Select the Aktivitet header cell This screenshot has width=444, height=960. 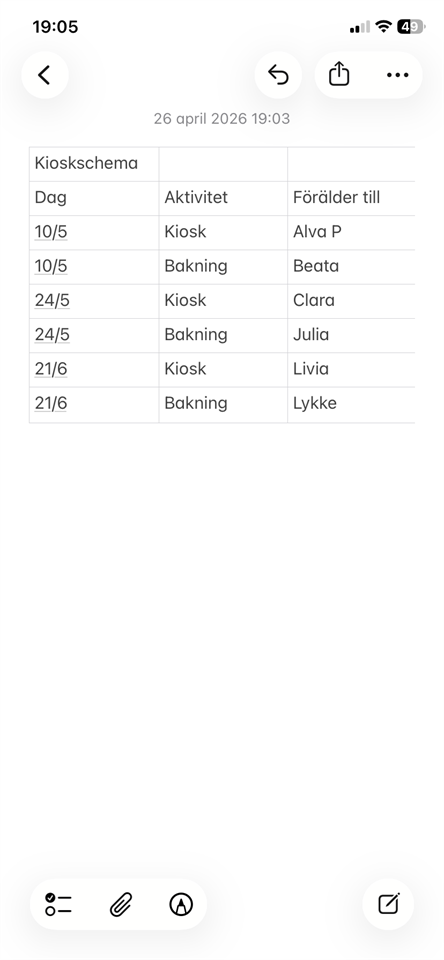[223, 198]
